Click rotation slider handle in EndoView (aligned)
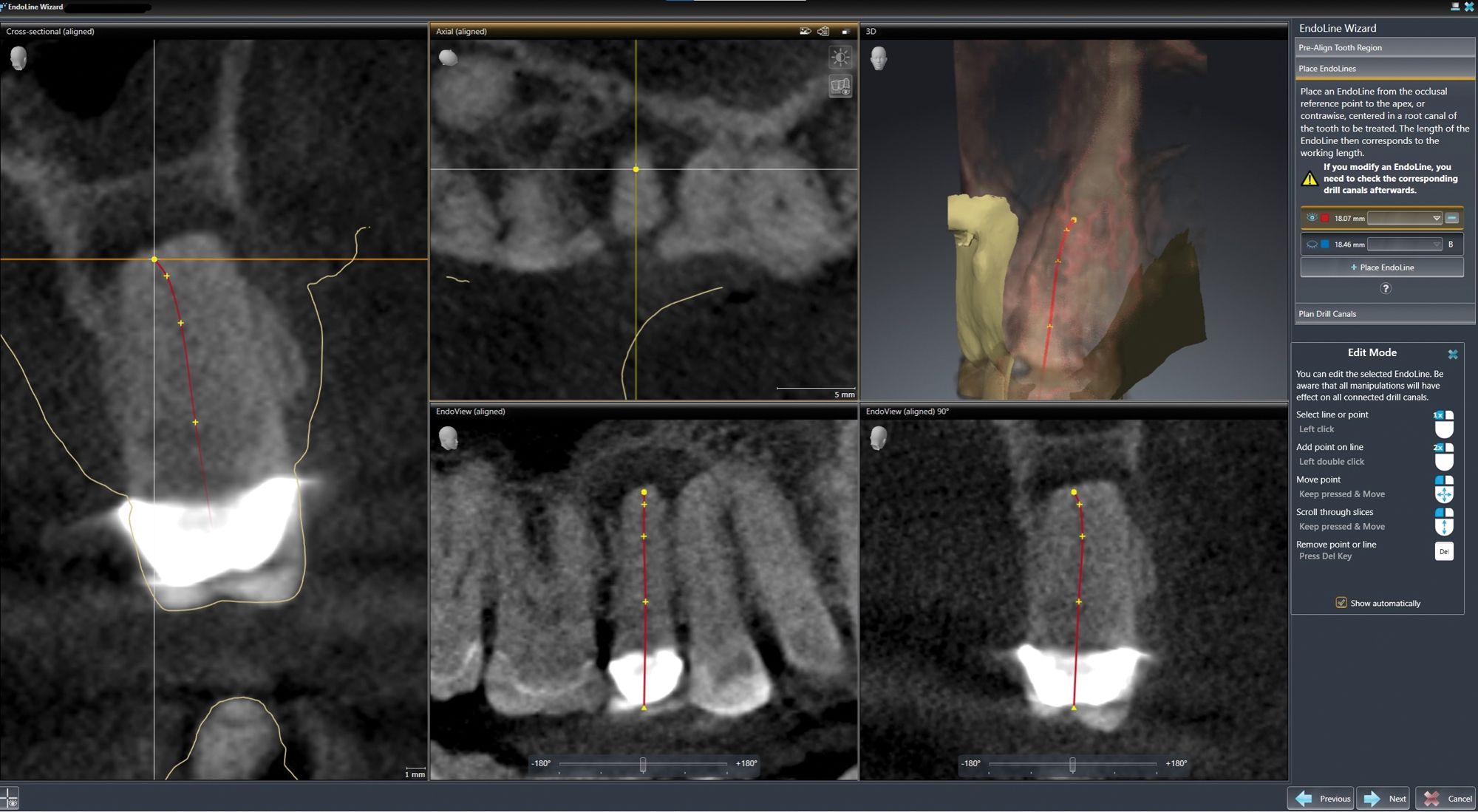 tap(643, 765)
